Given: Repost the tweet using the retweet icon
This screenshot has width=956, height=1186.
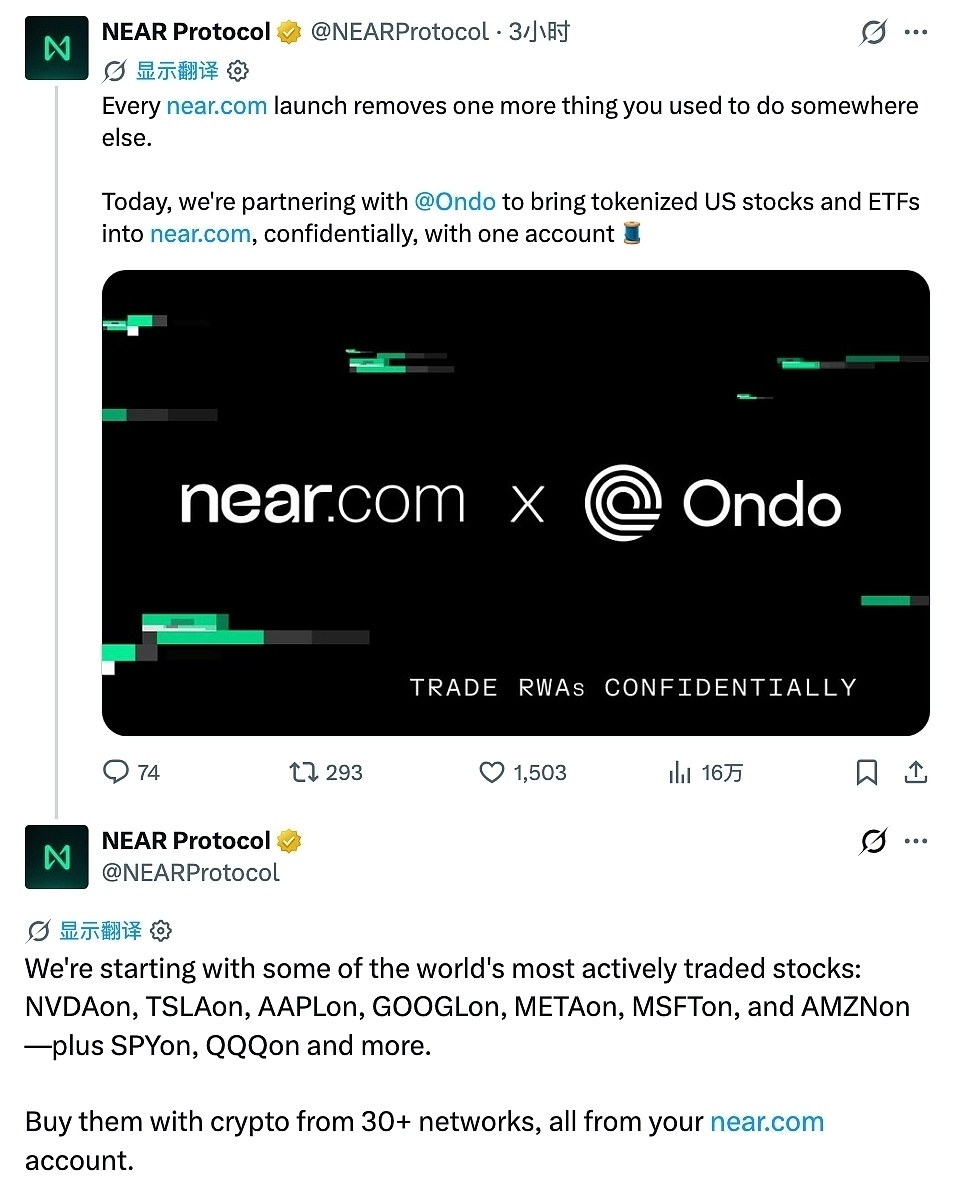Looking at the screenshot, I should pyautogui.click(x=303, y=772).
